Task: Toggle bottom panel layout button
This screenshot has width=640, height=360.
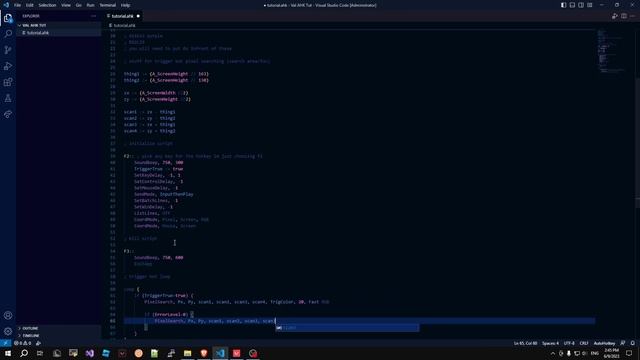Action: 572,5
